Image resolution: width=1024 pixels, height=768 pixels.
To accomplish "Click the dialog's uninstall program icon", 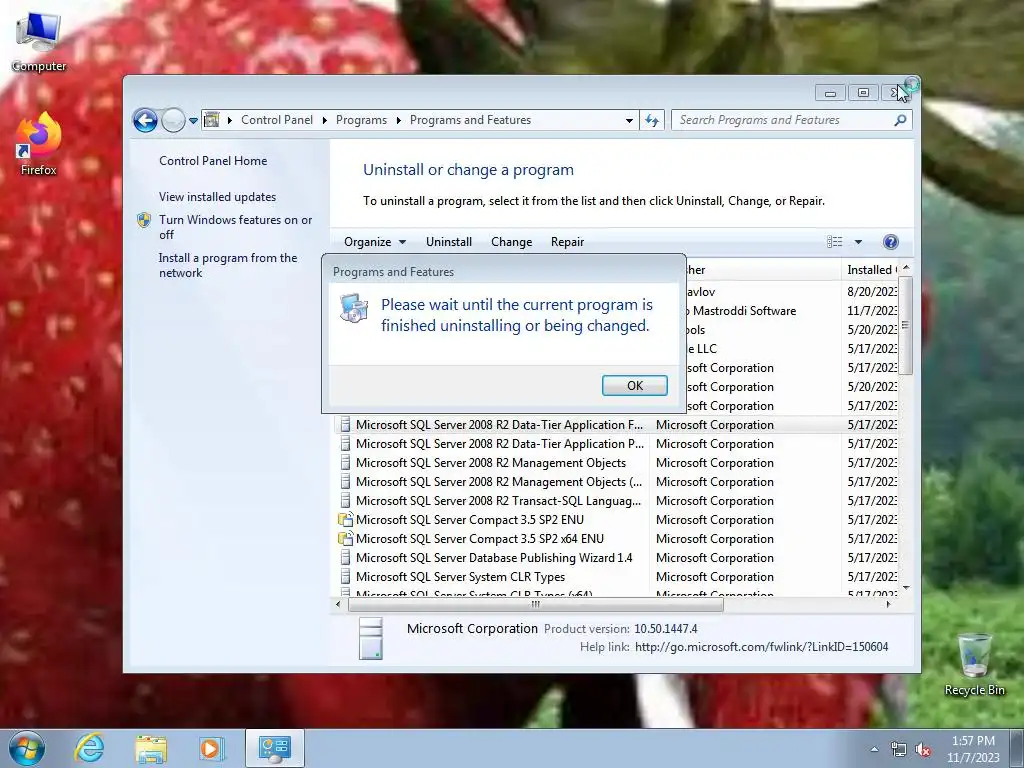I will point(354,308).
